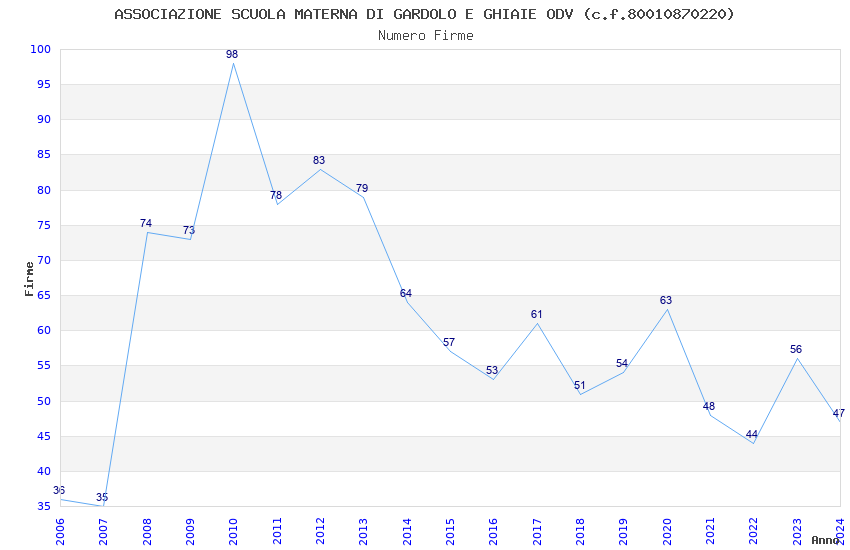The width and height of the screenshot is (850, 550).
Task: Select the data point labeled 53
Action: (492, 371)
